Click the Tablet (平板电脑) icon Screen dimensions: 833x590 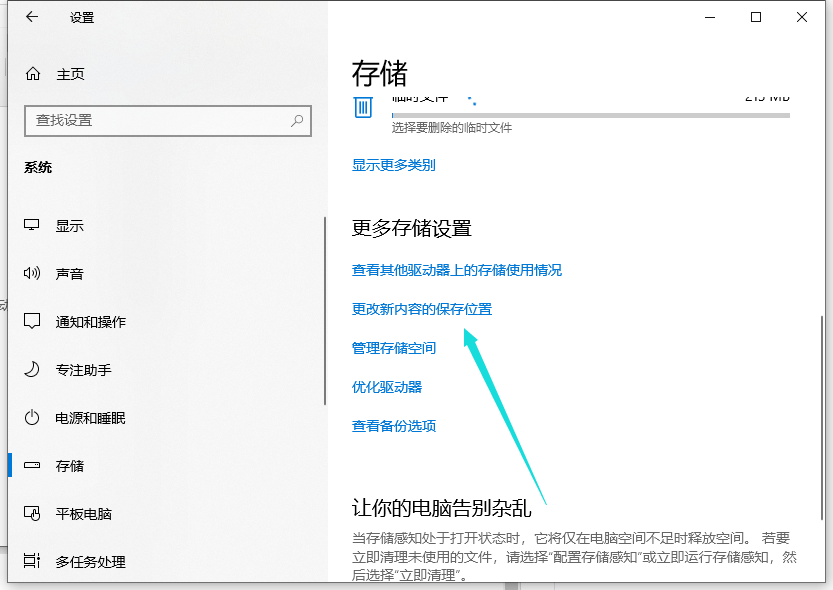click(32, 514)
